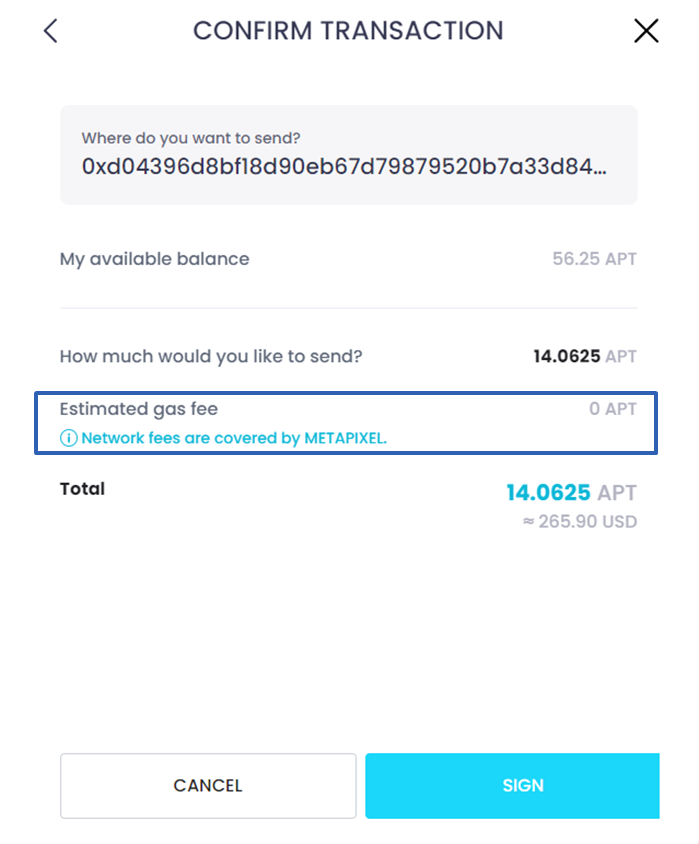Click 'How much would you like to send?' text
The image size is (699, 844).
tap(211, 356)
